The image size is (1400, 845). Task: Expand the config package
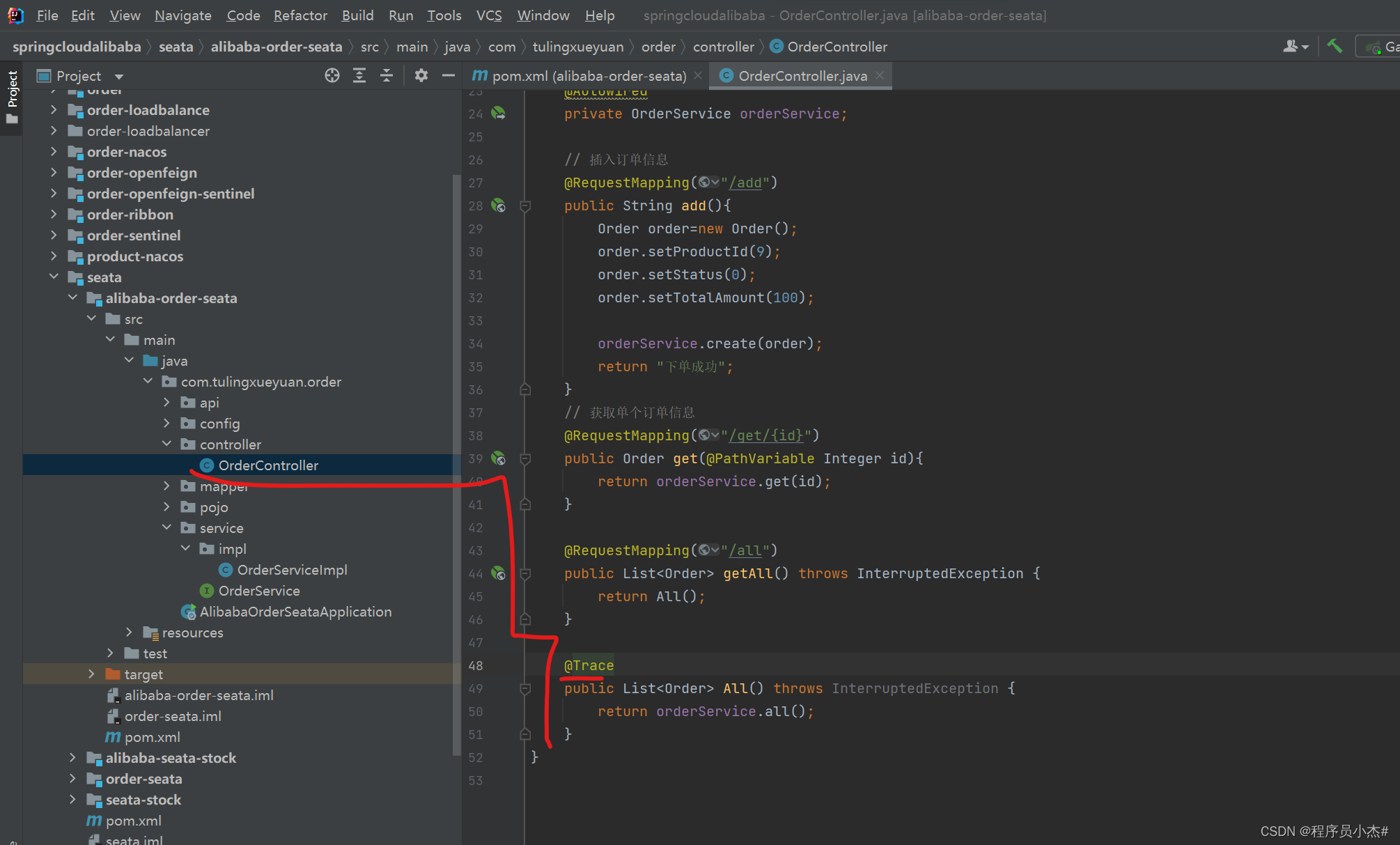point(166,423)
